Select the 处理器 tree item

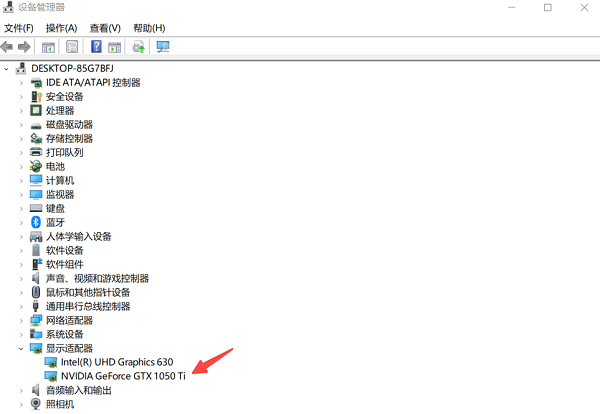click(60, 110)
